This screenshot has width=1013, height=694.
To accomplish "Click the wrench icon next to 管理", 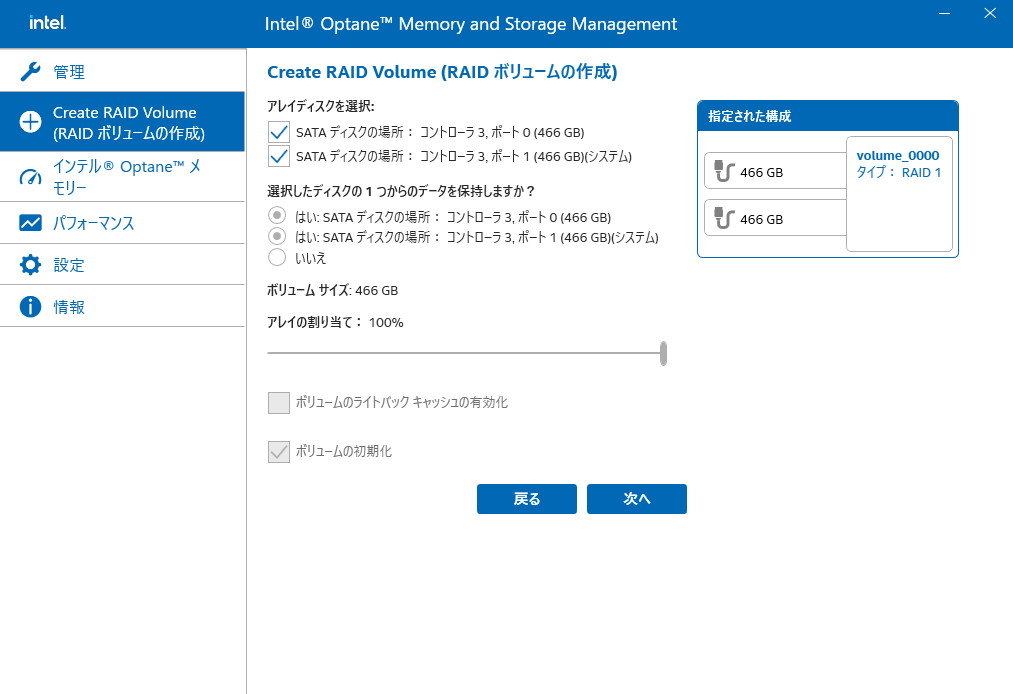I will point(30,71).
